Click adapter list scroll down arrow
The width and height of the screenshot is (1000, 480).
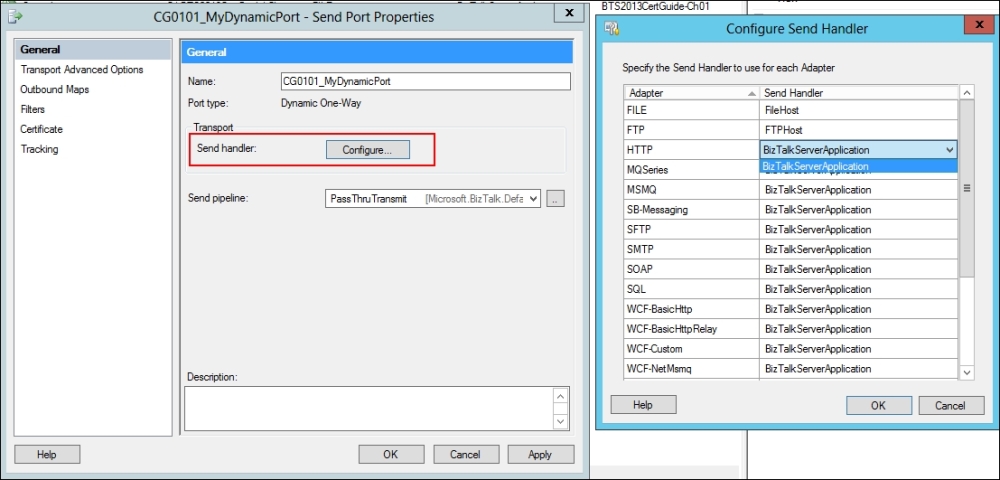(967, 372)
